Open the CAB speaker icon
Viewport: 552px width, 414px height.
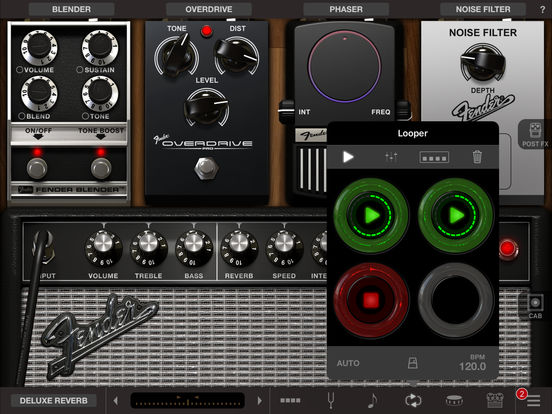(535, 306)
